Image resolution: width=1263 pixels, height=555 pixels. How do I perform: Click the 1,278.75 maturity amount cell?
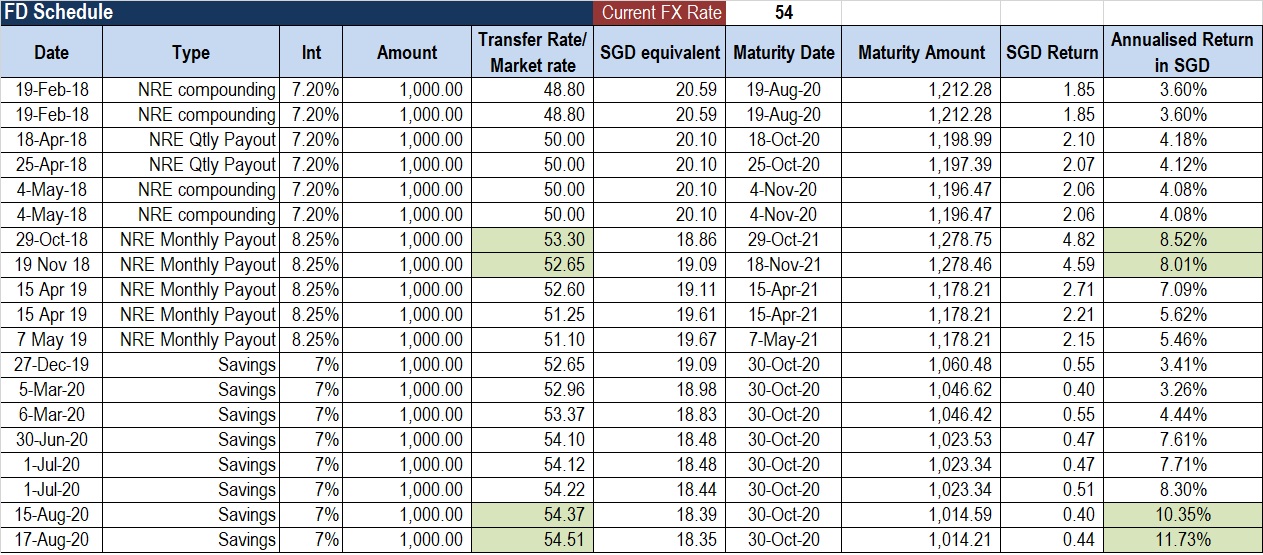[x=921, y=240]
